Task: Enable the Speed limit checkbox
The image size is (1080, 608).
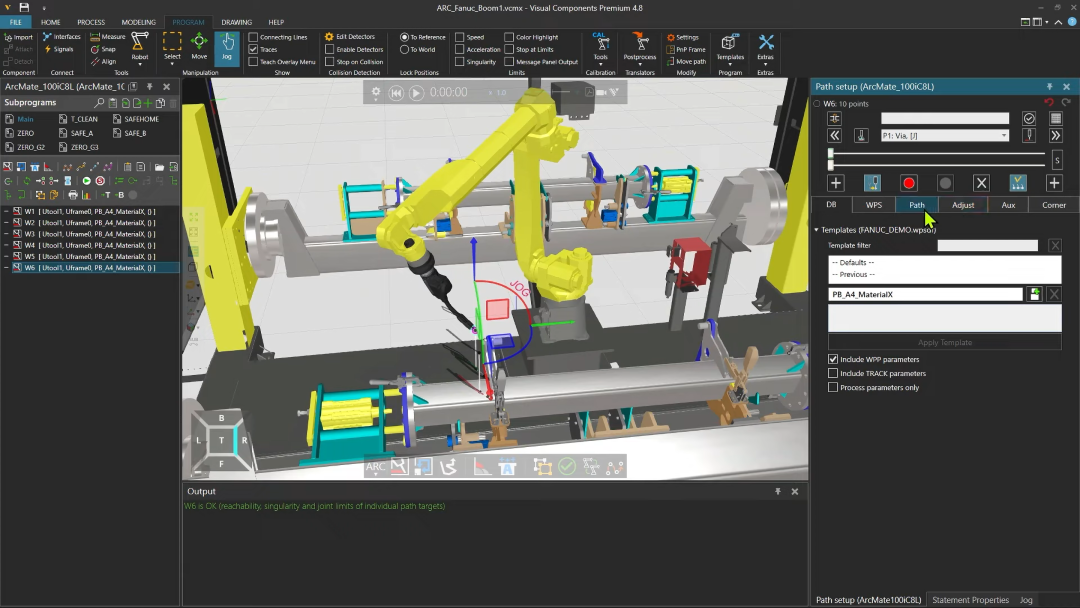Action: pos(459,37)
